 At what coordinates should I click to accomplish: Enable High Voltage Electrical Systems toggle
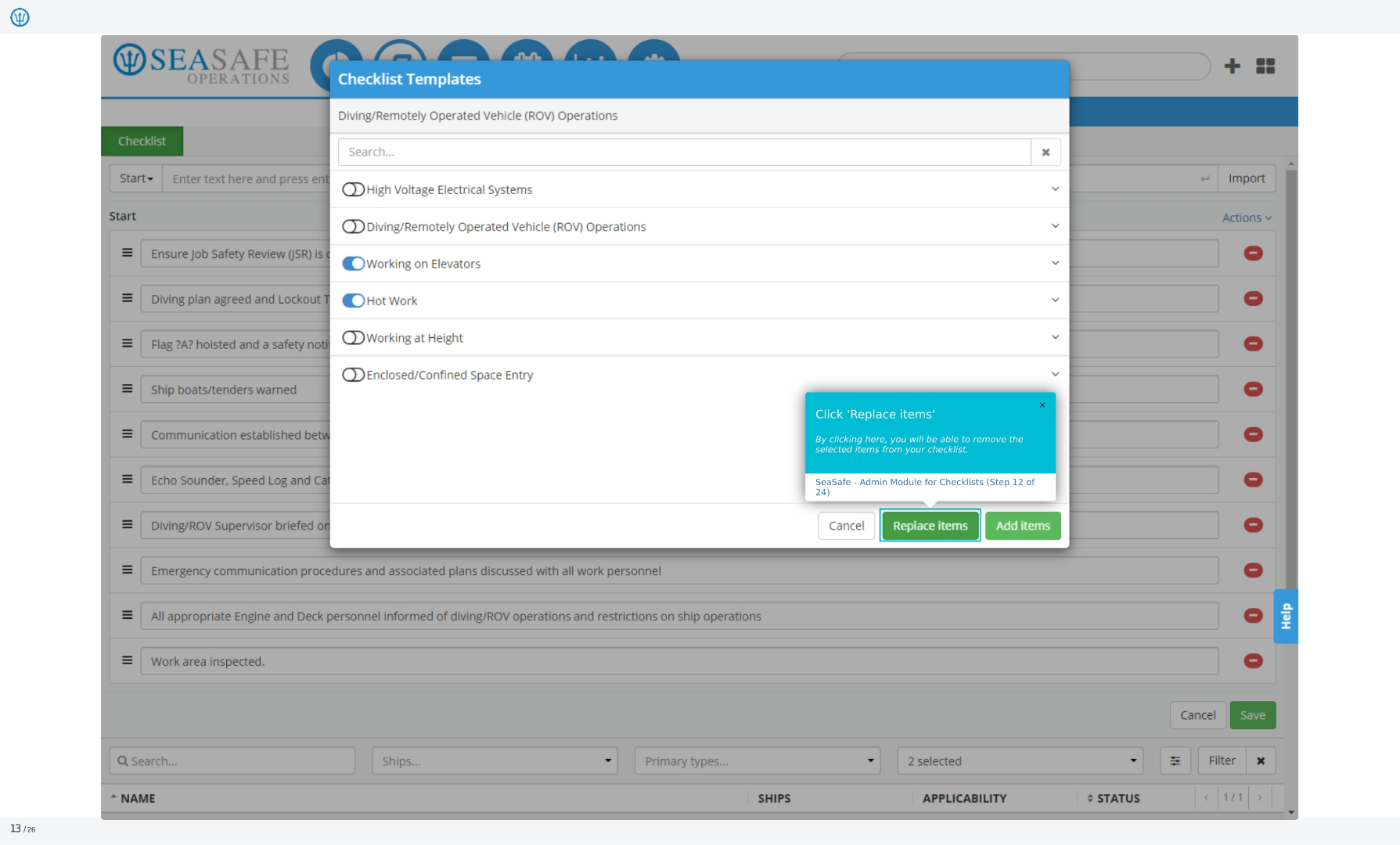(x=354, y=189)
